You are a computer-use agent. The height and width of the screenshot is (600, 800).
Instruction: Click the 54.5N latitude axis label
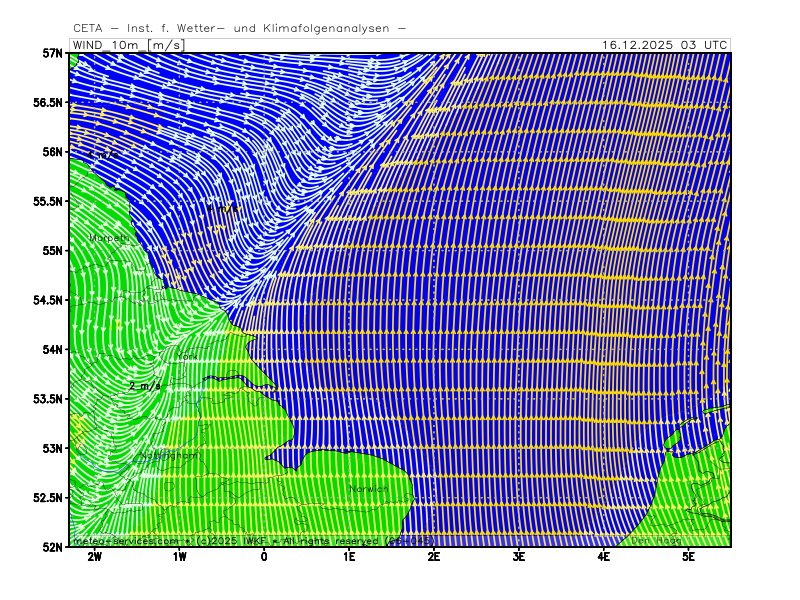pos(49,300)
